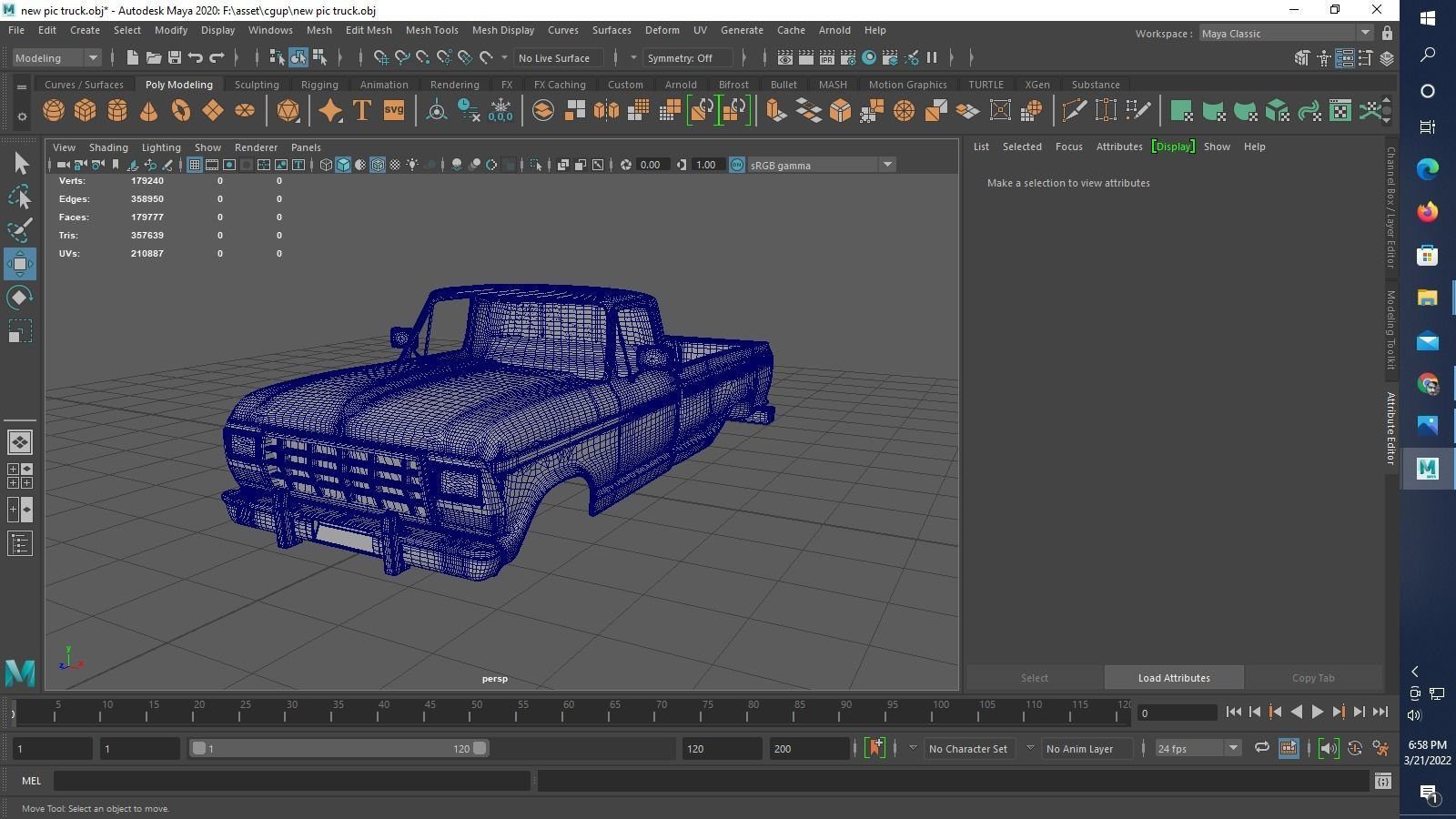Create a polygon cube from shelf
1456x819 pixels.
pyautogui.click(x=86, y=110)
